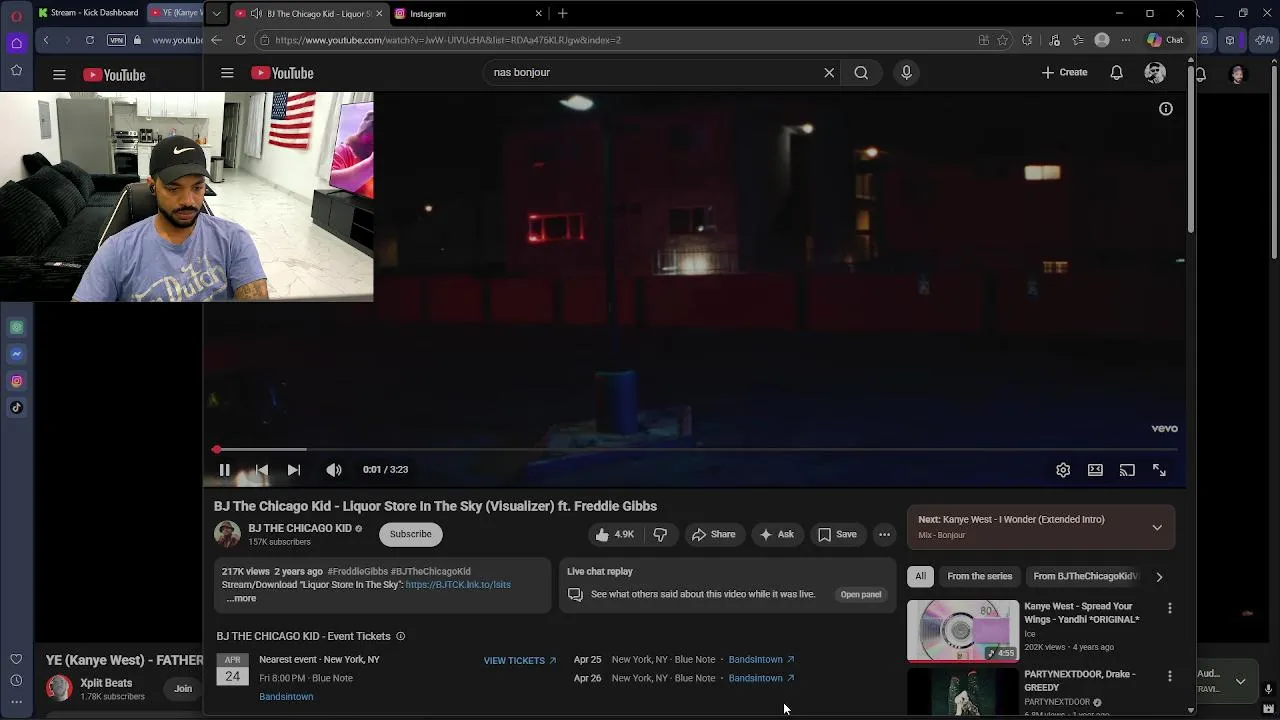Open a new tab with plus

[562, 13]
